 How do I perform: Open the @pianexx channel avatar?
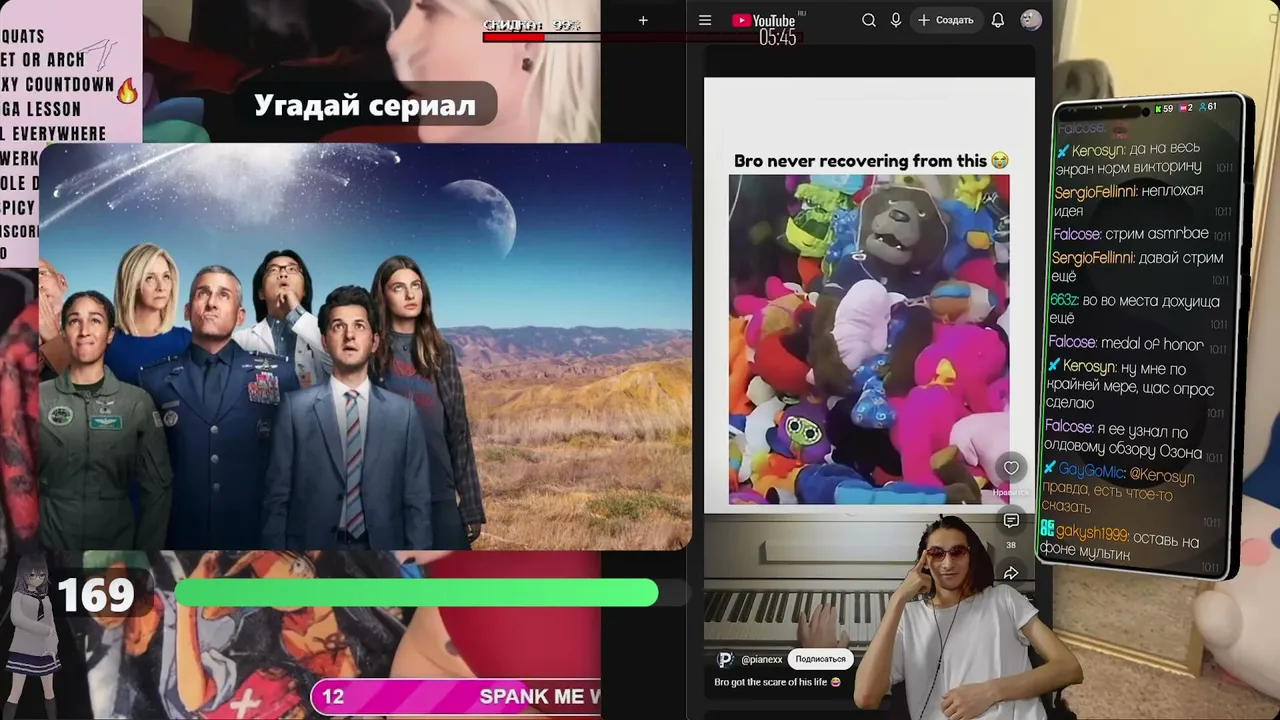[725, 659]
